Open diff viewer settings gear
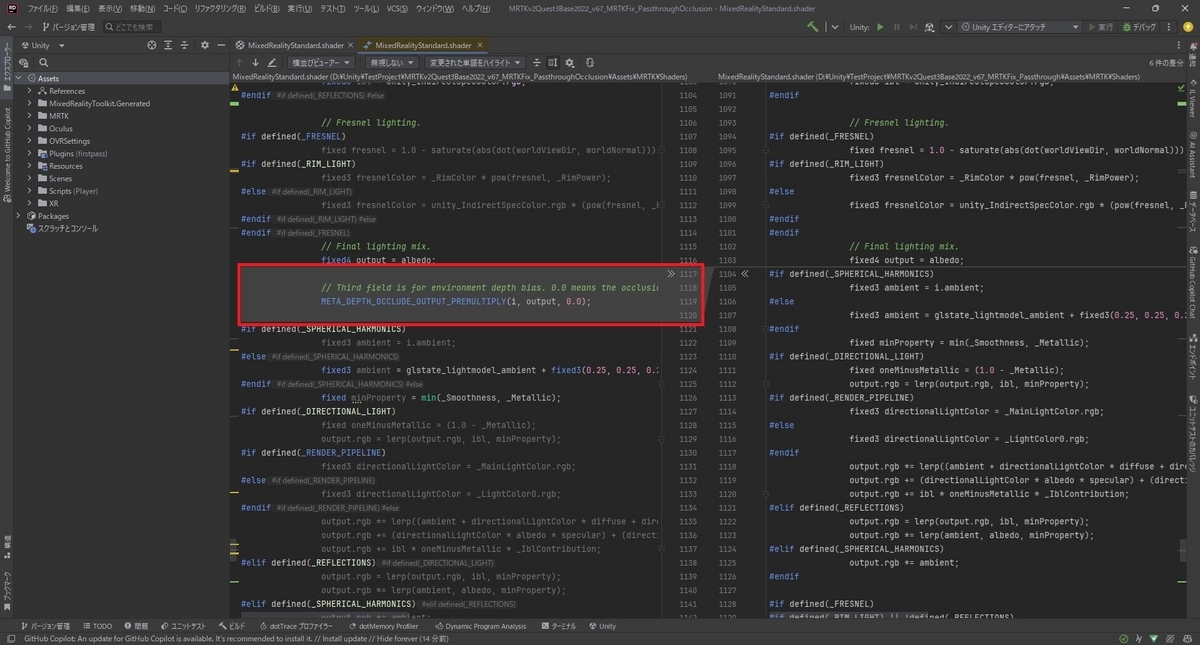 pos(570,62)
